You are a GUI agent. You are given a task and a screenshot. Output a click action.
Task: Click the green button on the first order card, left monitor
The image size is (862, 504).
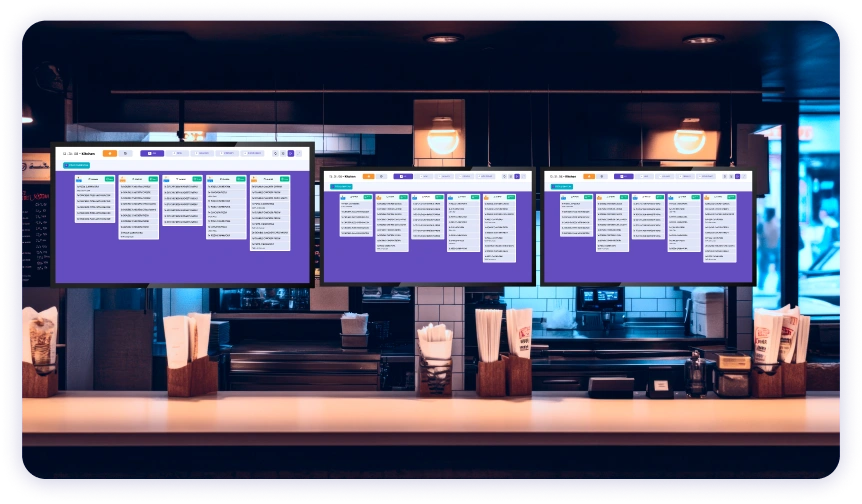coord(109,179)
